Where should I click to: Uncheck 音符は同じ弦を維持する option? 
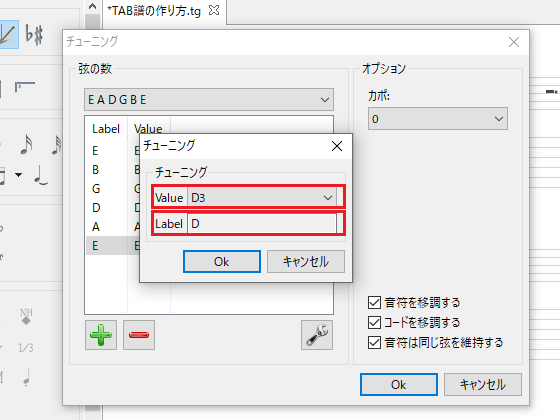tap(374, 342)
